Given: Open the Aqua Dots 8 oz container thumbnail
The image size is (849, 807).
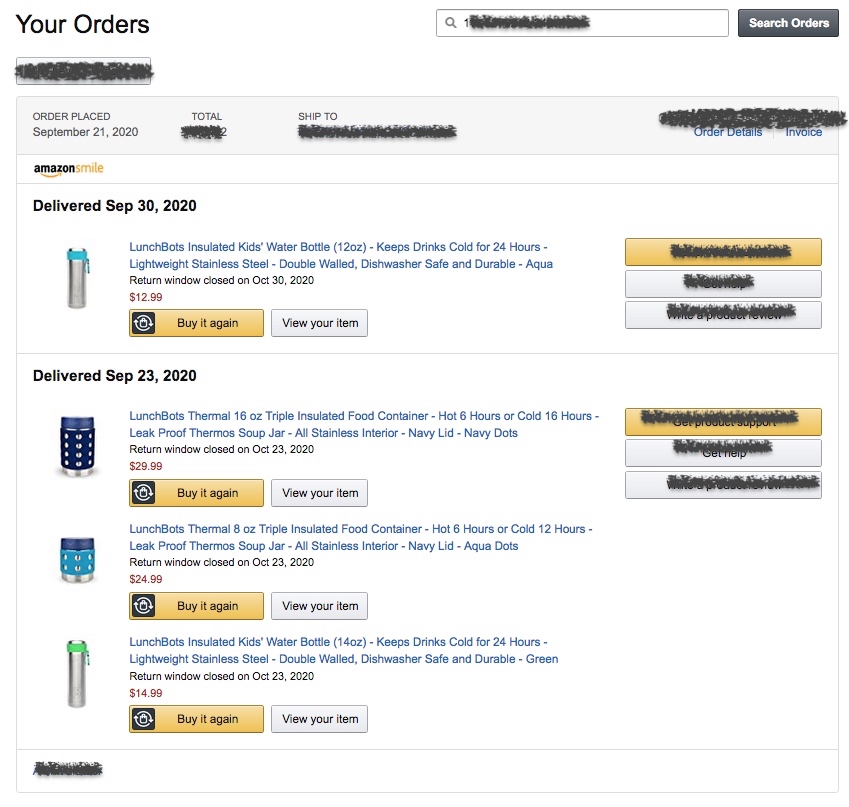Looking at the screenshot, I should [78, 559].
